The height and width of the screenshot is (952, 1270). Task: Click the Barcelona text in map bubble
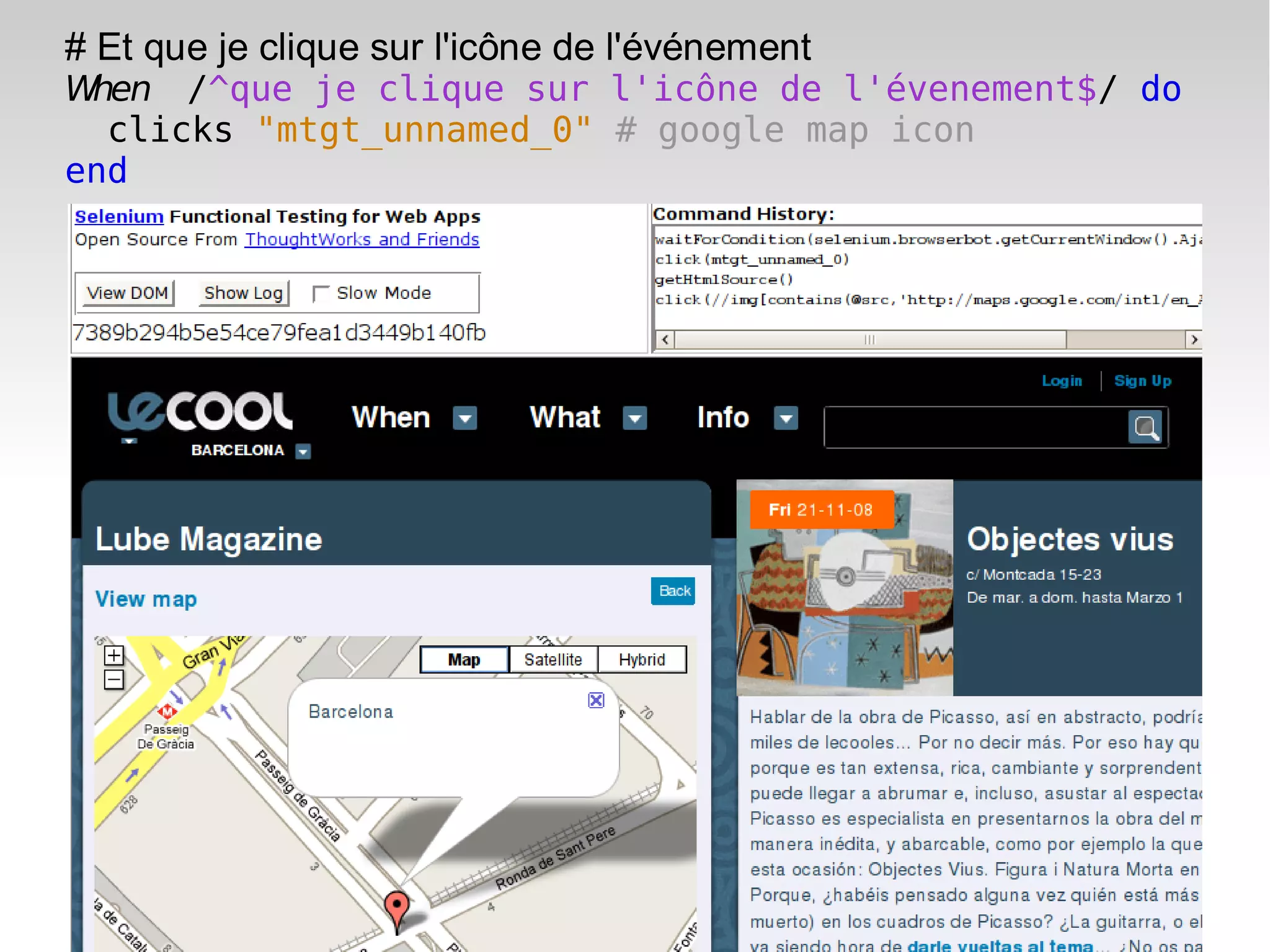(x=351, y=711)
